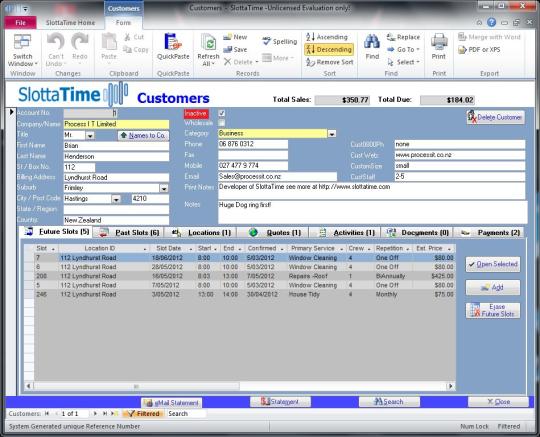
Task: Click the navigation Search box
Action: [x=186, y=414]
